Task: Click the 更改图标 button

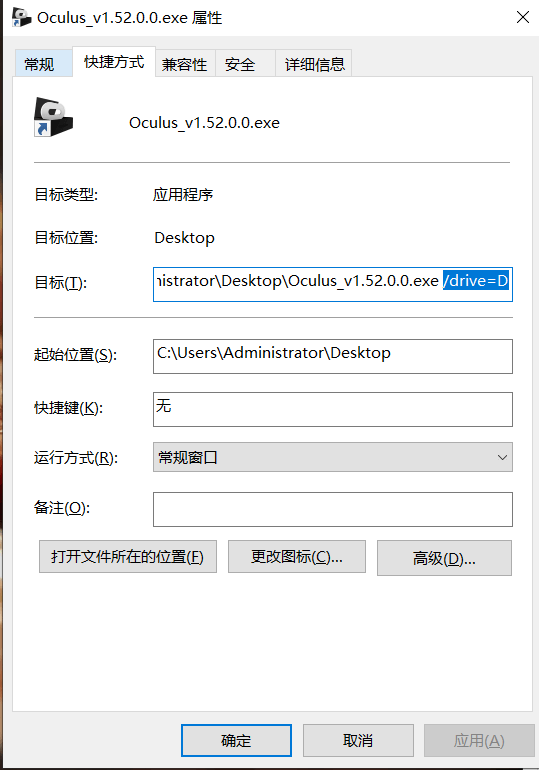Action: pyautogui.click(x=296, y=557)
